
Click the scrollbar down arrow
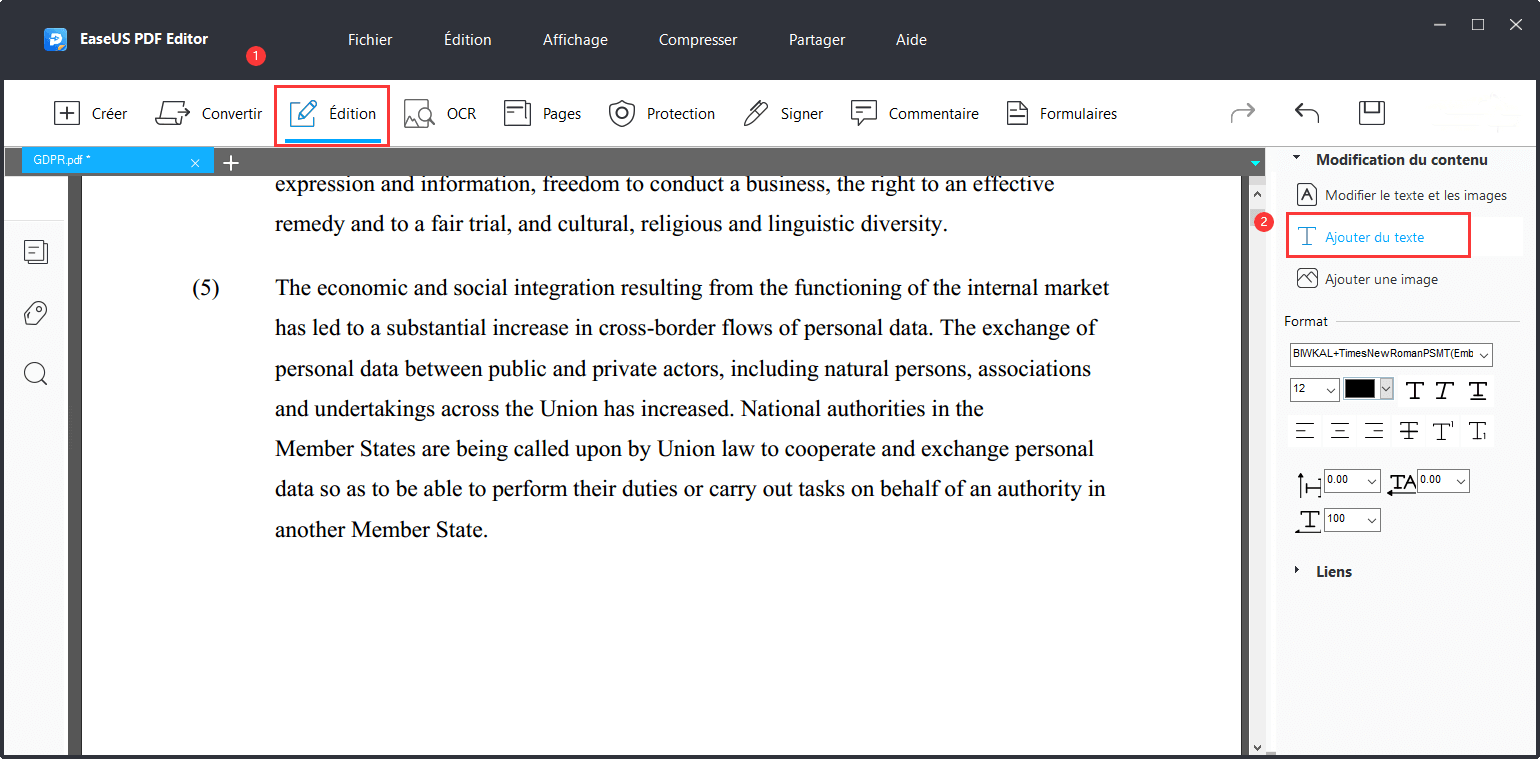point(1258,747)
